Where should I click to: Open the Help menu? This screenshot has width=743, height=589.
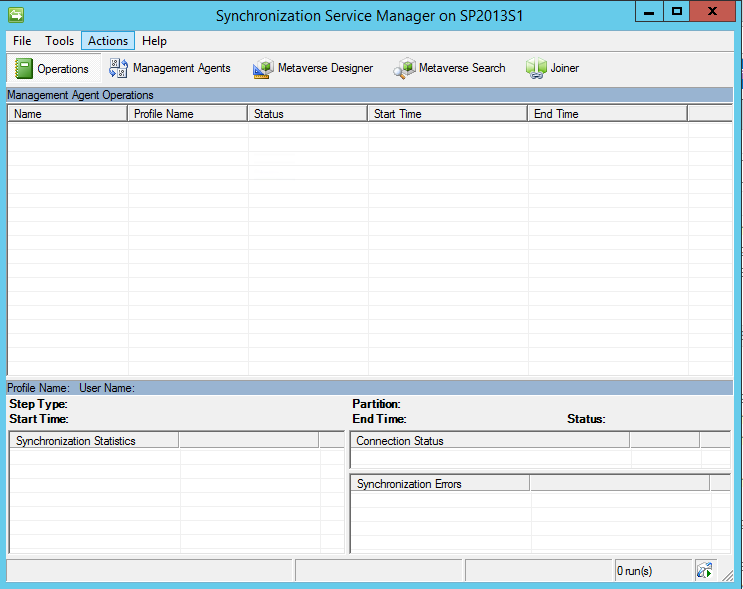point(154,41)
